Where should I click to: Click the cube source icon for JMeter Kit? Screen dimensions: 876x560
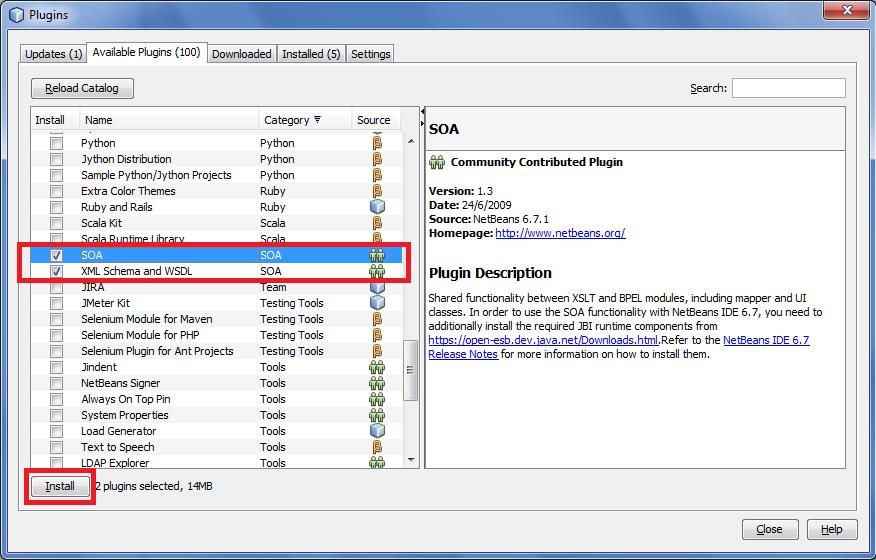coord(377,303)
